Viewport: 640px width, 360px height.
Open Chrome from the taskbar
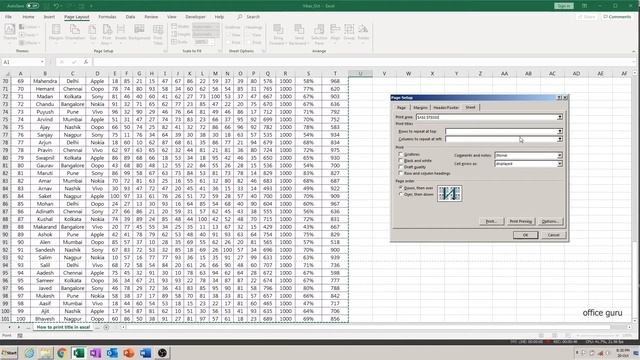pyautogui.click(x=62, y=353)
